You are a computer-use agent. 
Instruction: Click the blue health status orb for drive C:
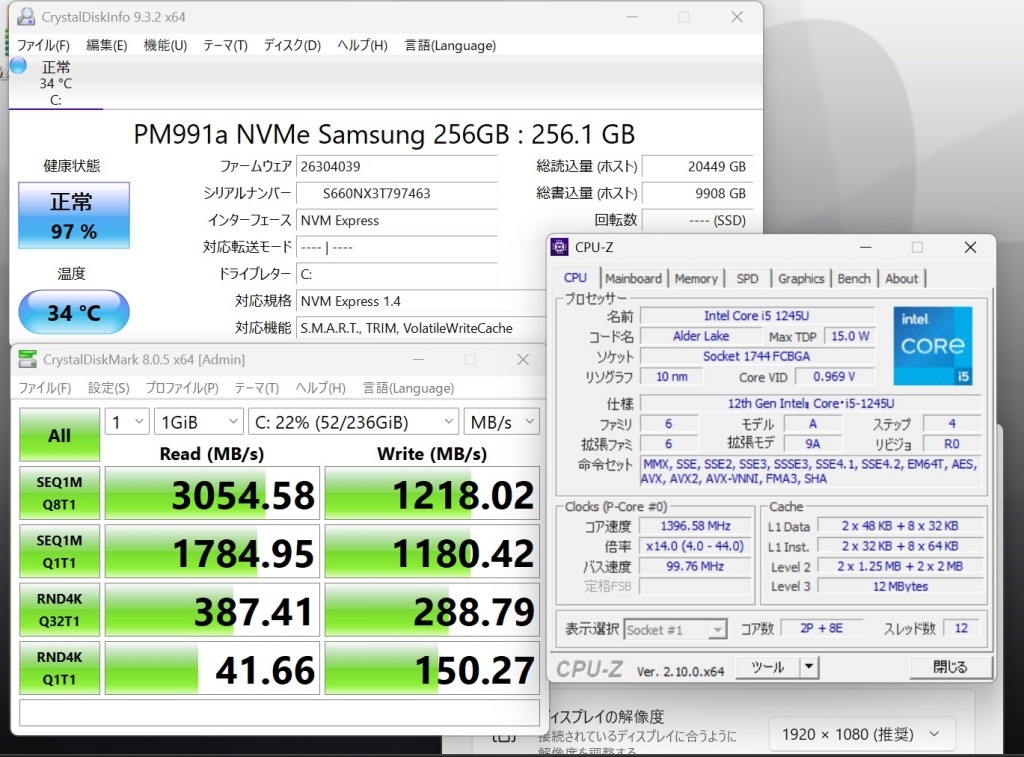tap(18, 65)
